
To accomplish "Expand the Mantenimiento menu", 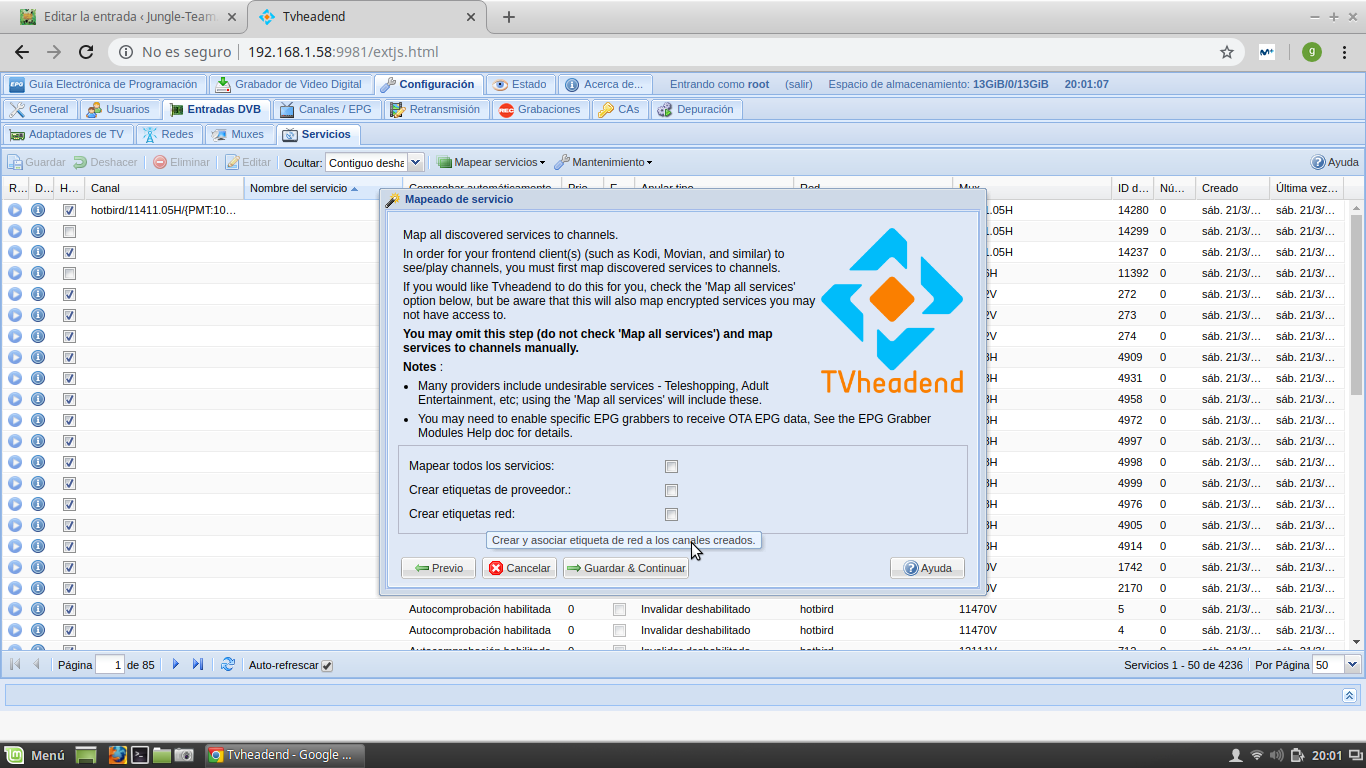I will tap(604, 162).
